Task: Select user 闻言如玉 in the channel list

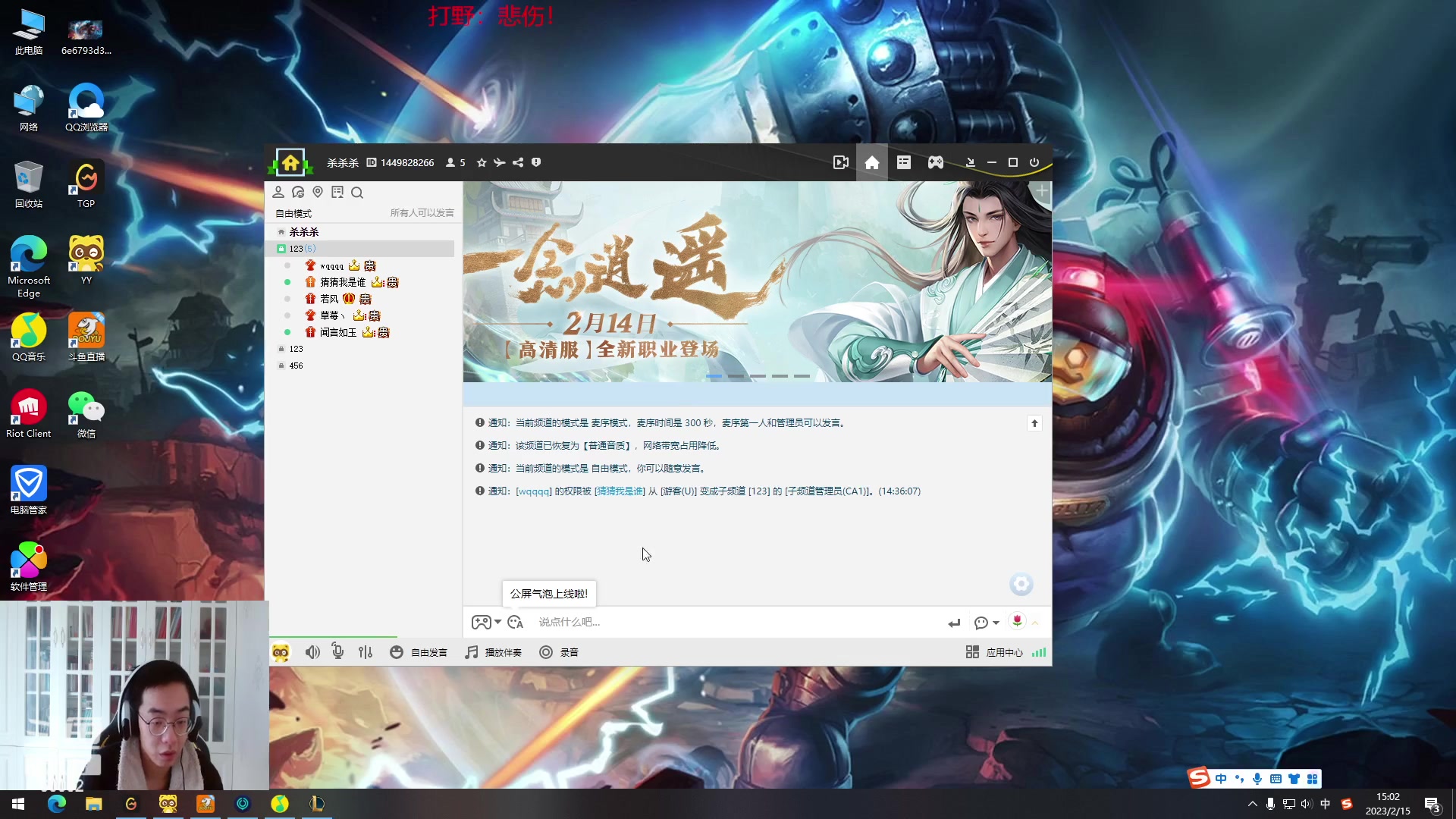Action: point(338,332)
